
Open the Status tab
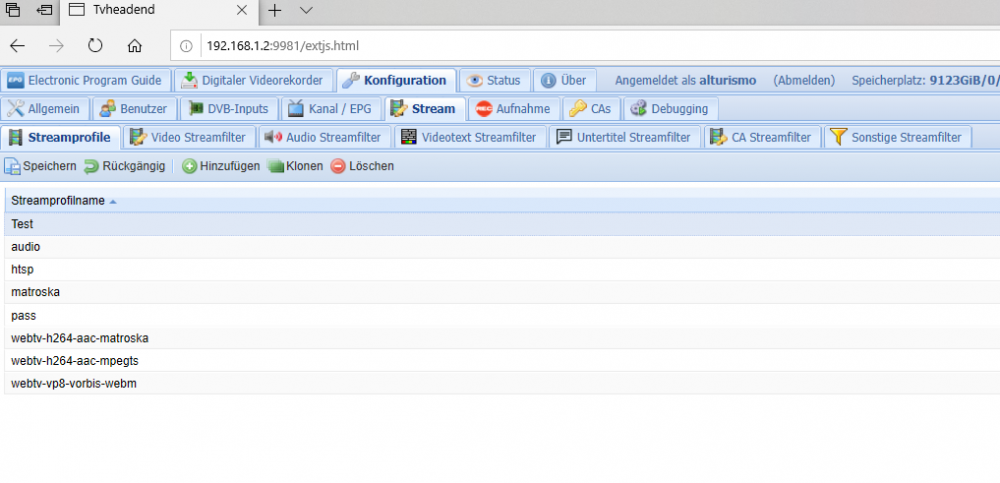coord(494,80)
